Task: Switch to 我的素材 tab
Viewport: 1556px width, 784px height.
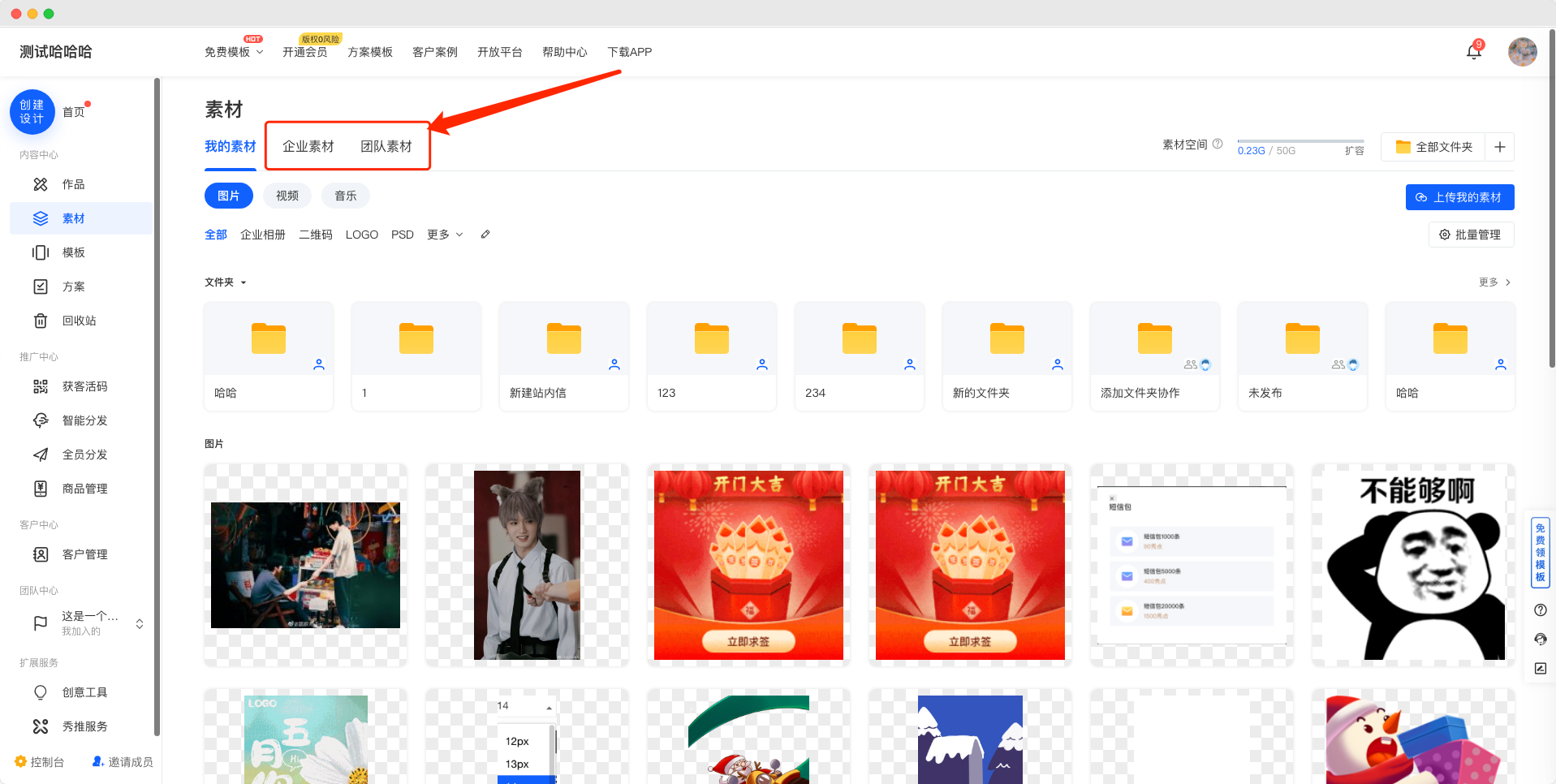Action: click(231, 146)
